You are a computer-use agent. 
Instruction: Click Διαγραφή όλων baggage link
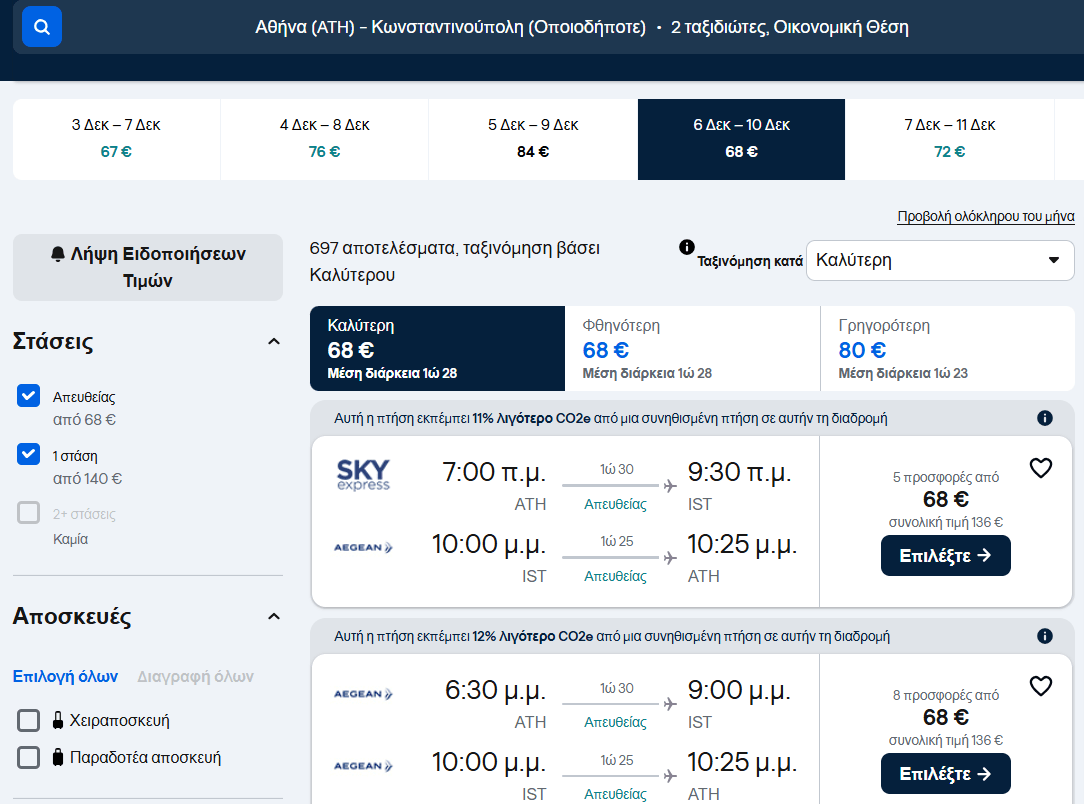coord(195,676)
